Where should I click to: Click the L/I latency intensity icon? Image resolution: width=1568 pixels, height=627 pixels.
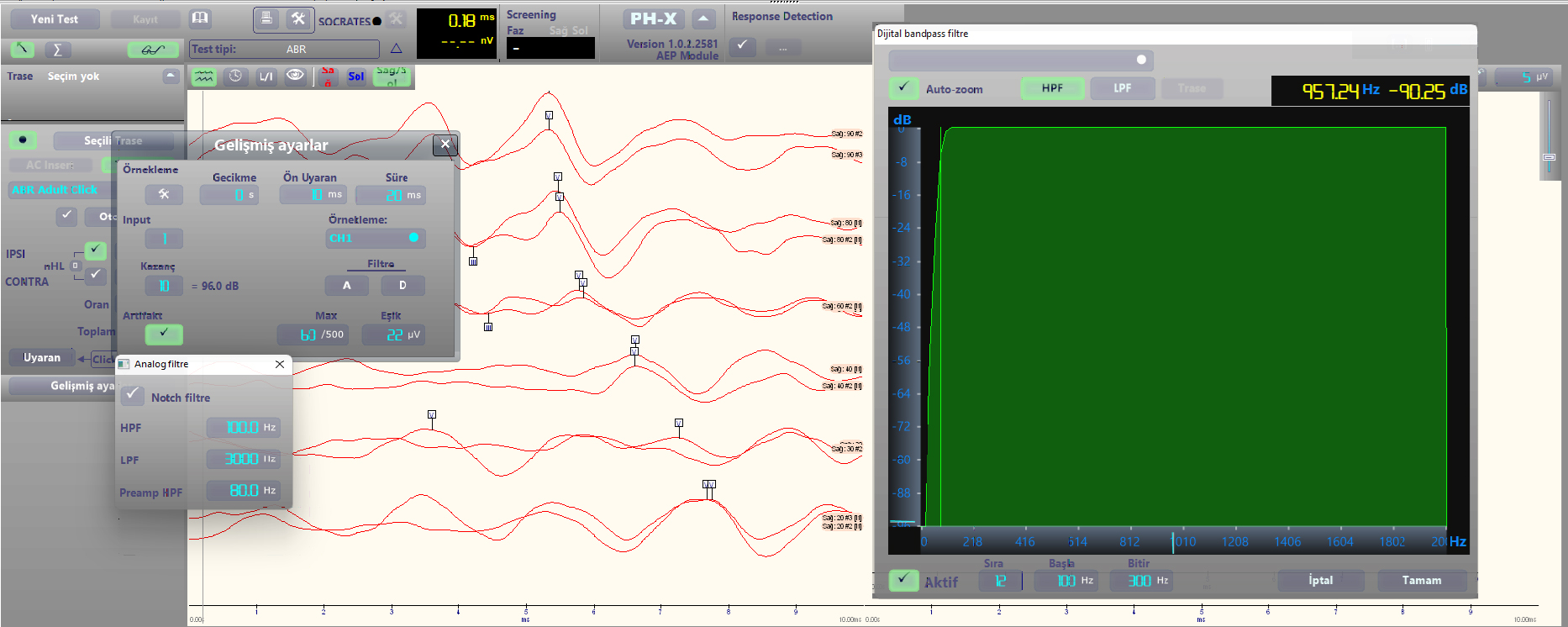pyautogui.click(x=266, y=76)
